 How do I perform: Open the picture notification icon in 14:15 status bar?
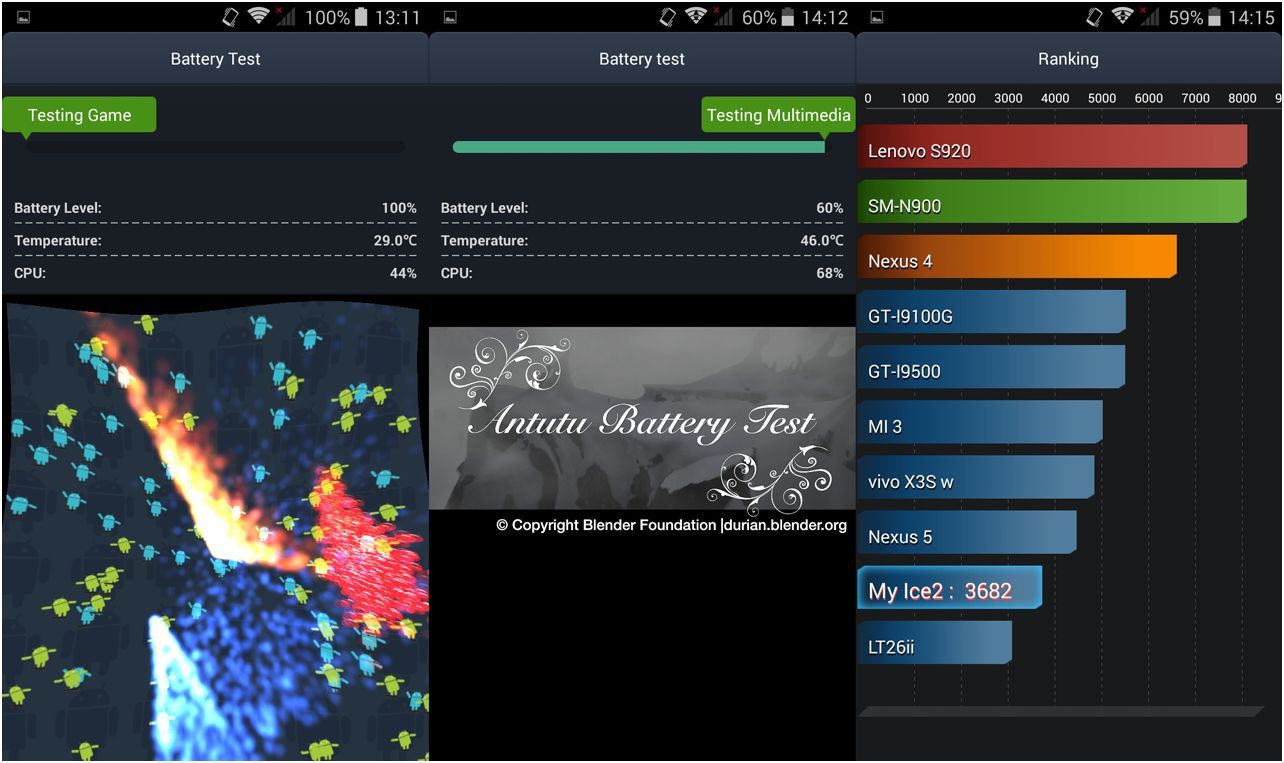tap(877, 17)
